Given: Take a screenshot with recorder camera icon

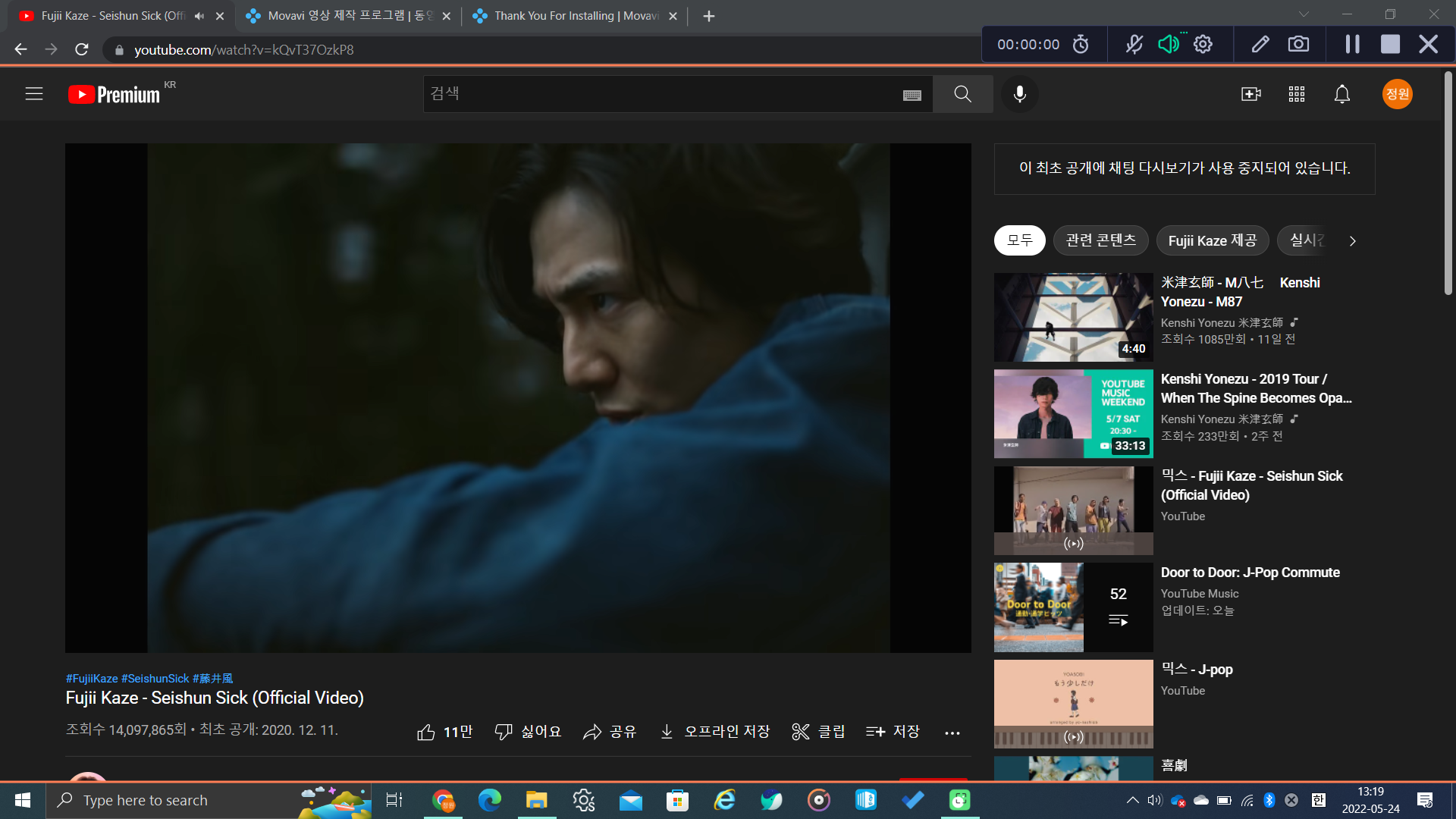Looking at the screenshot, I should tap(1298, 44).
